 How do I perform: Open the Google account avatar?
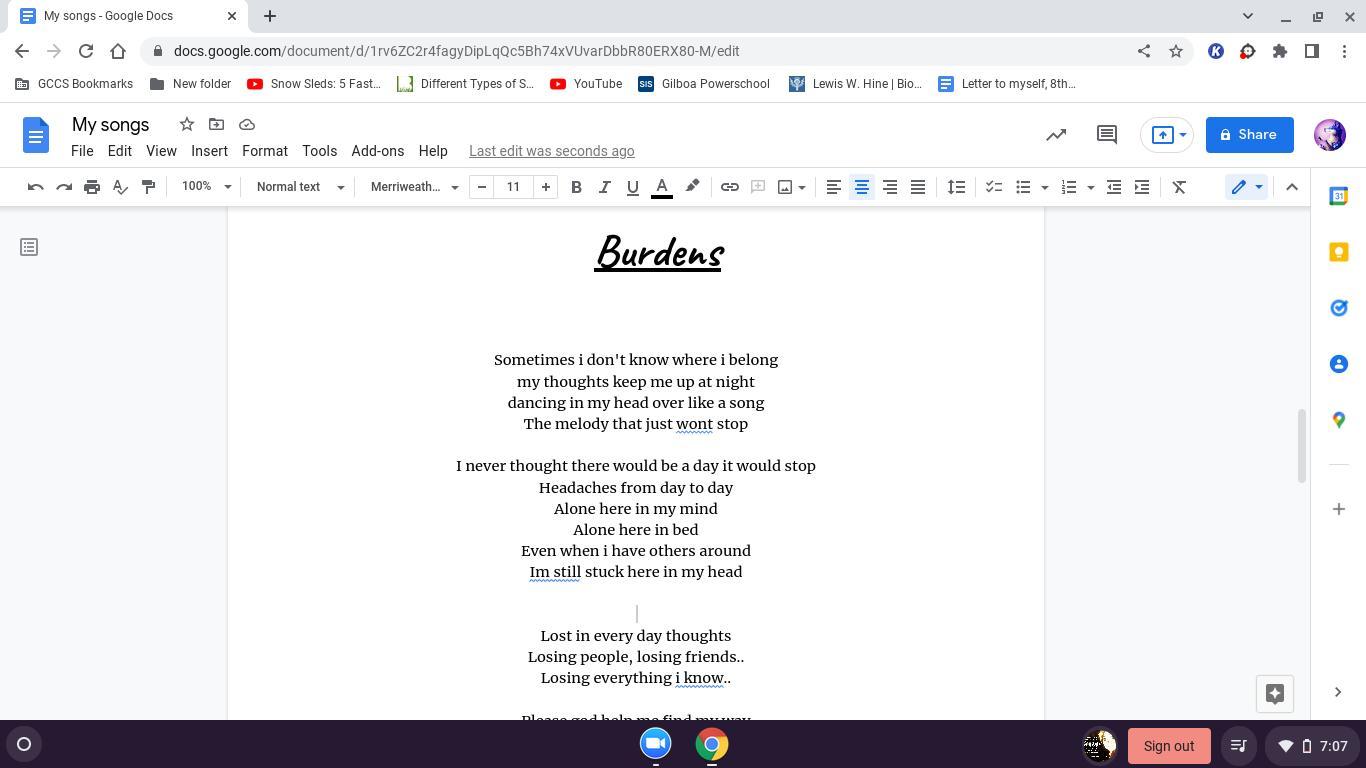point(1330,135)
